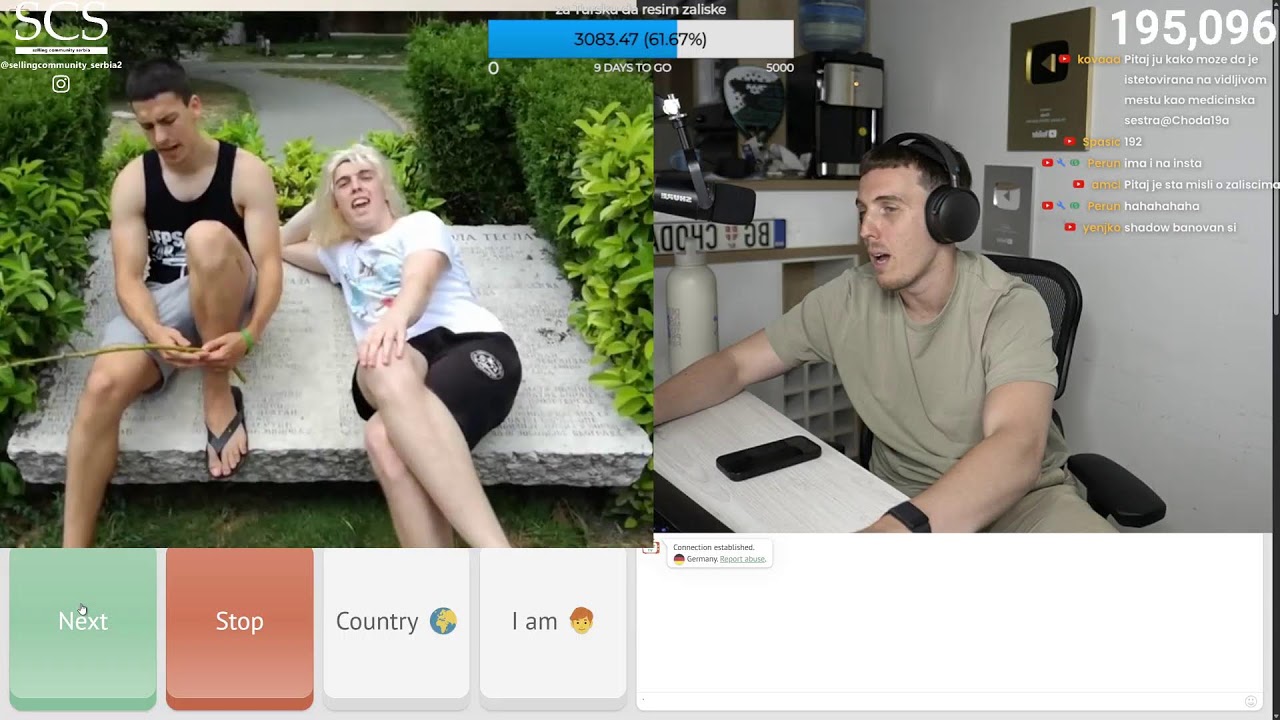Click the Germany flag icon
1280x720 pixels.
click(679, 559)
